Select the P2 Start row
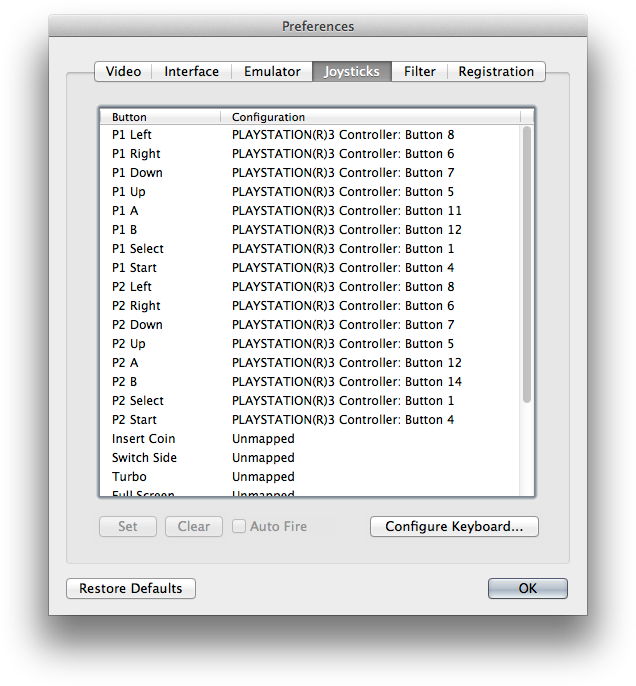 [x=310, y=420]
